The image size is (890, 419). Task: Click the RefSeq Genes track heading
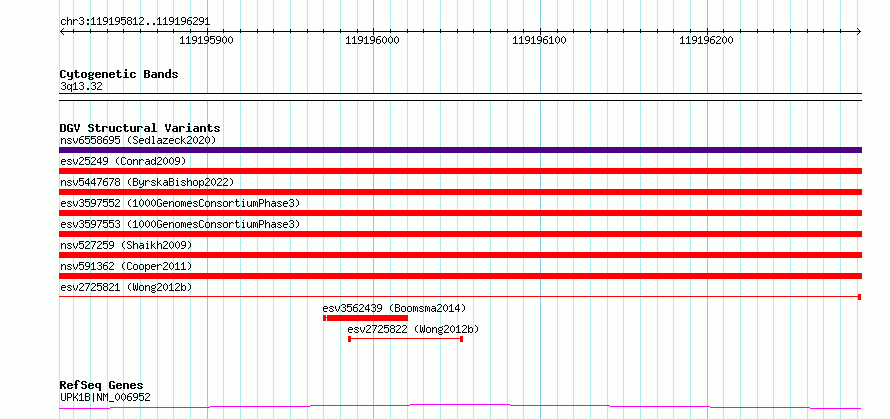click(101, 386)
